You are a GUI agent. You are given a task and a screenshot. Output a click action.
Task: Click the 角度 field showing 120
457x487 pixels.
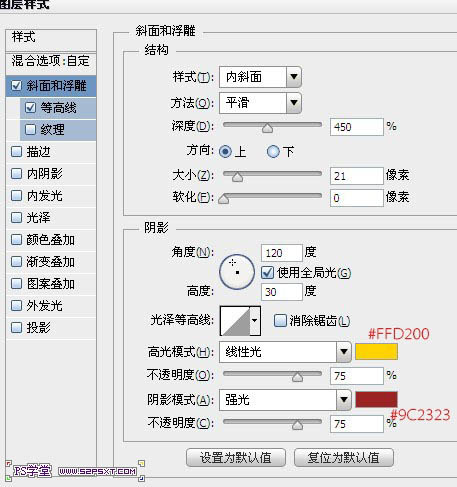click(x=282, y=253)
